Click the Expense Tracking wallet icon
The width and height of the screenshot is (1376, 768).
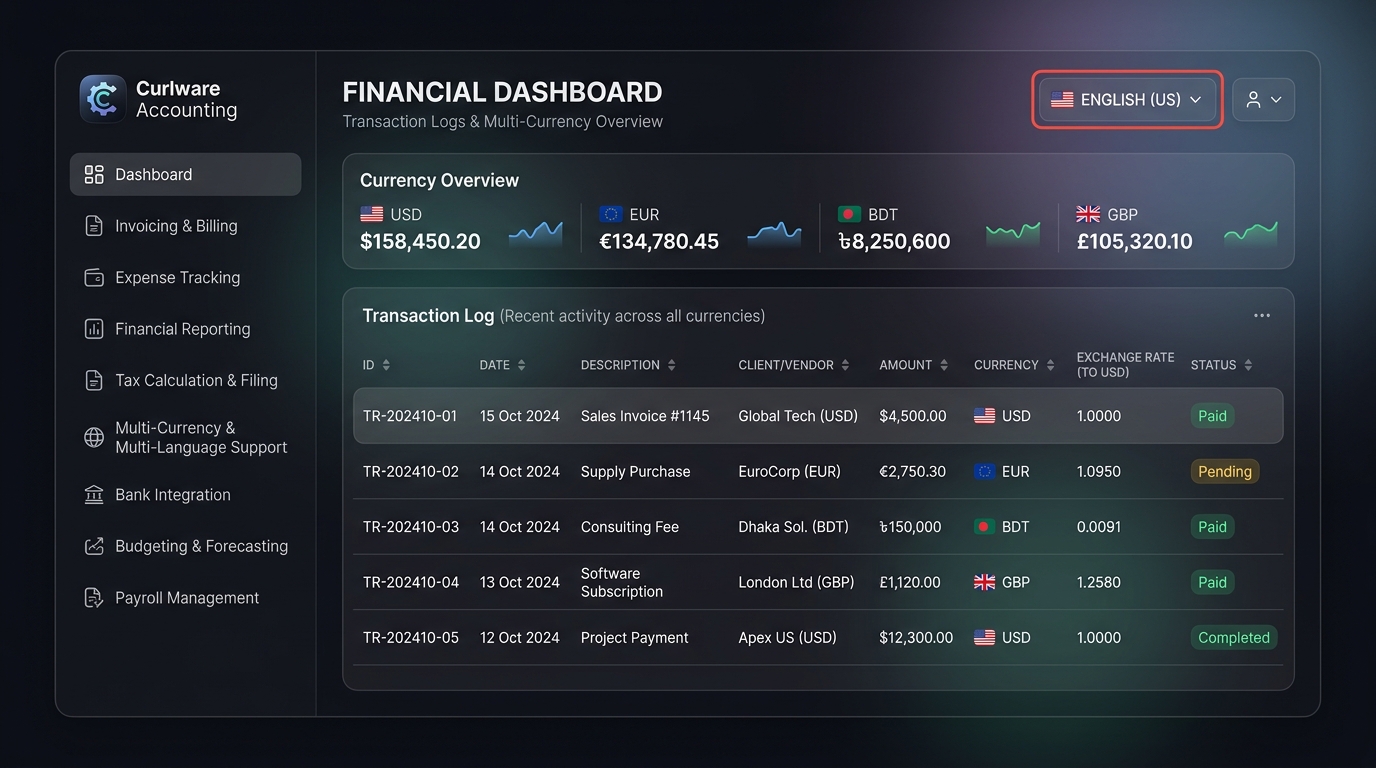click(94, 278)
